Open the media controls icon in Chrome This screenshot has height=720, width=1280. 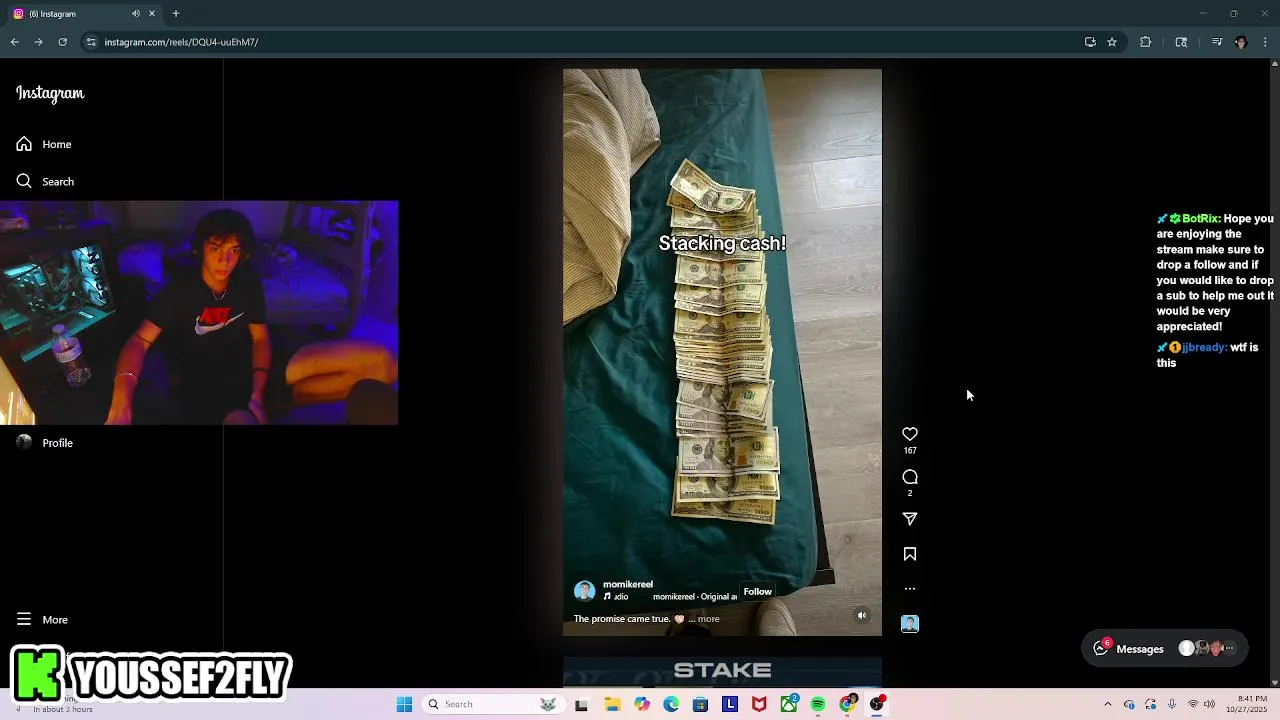click(x=1217, y=42)
